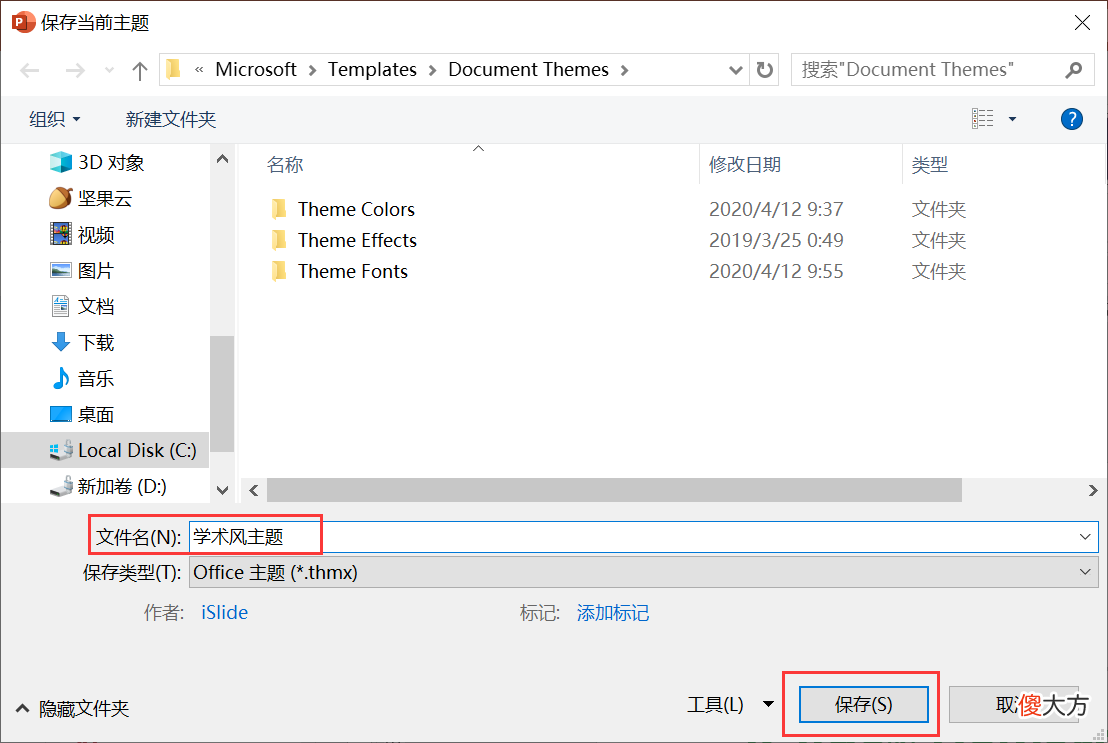Select 坚果云 in the navigation pane
This screenshot has height=743, width=1108.
pos(90,199)
